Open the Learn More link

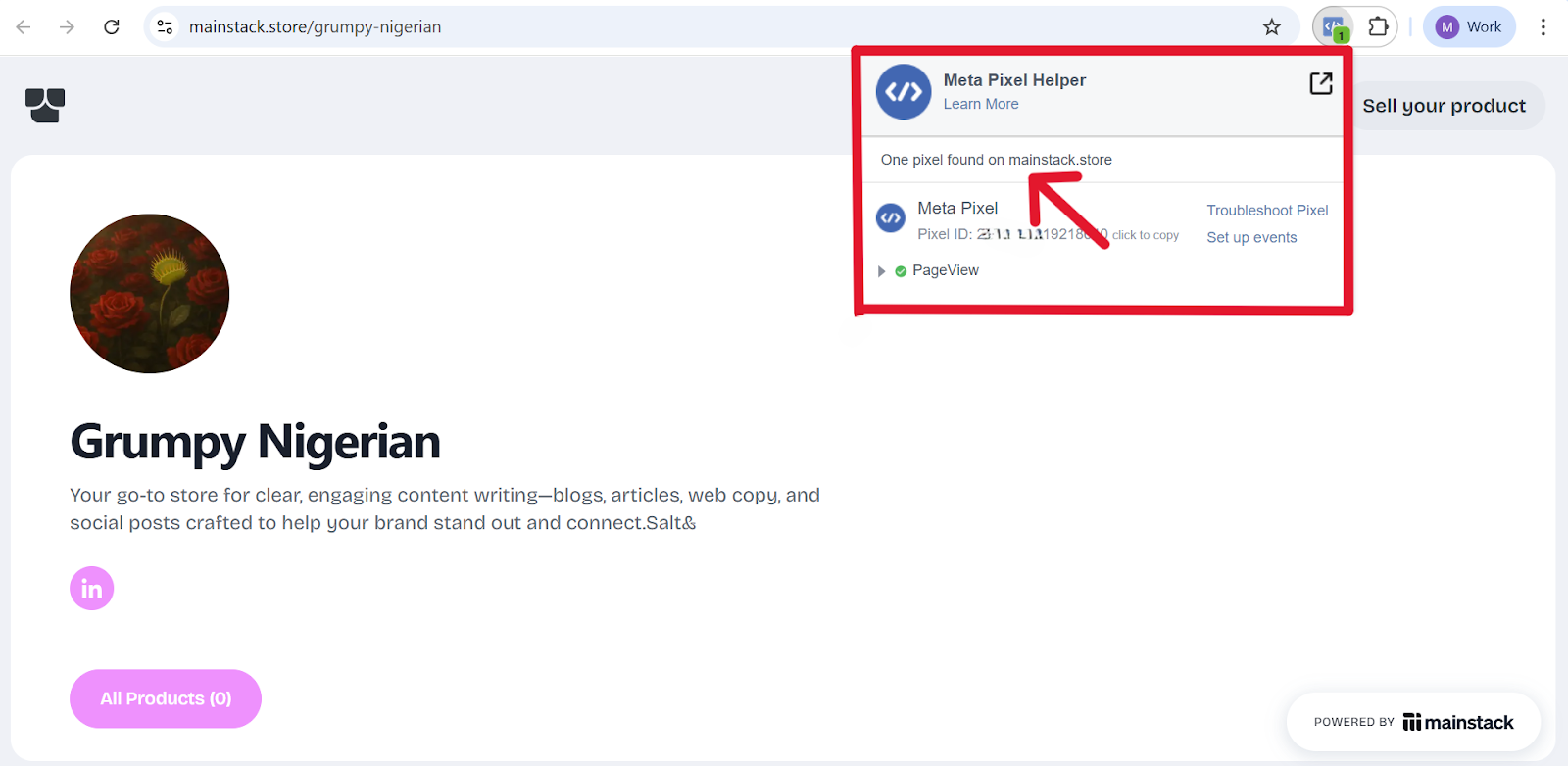(981, 104)
